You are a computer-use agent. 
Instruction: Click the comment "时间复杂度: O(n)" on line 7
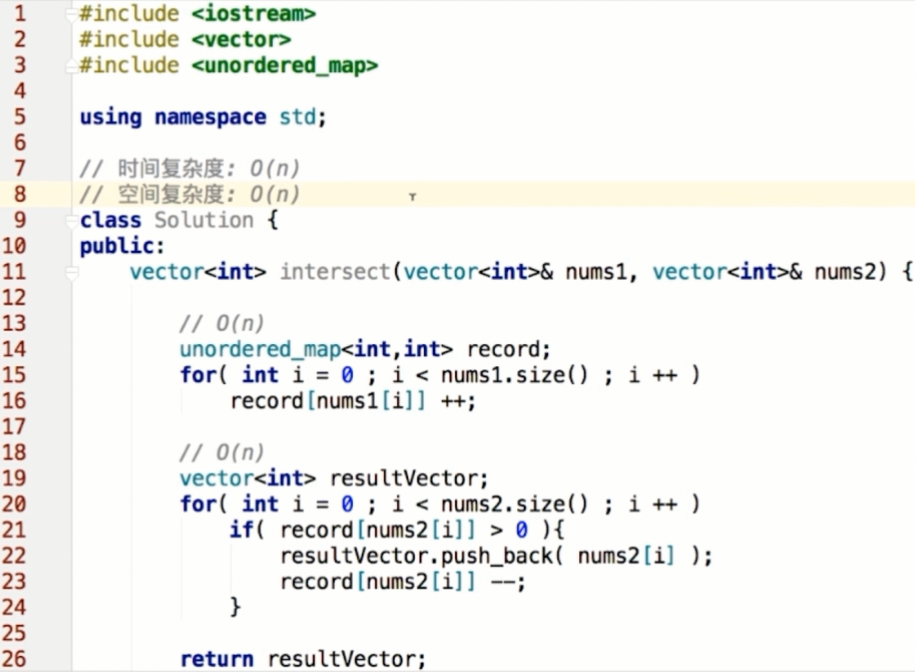pos(208,169)
